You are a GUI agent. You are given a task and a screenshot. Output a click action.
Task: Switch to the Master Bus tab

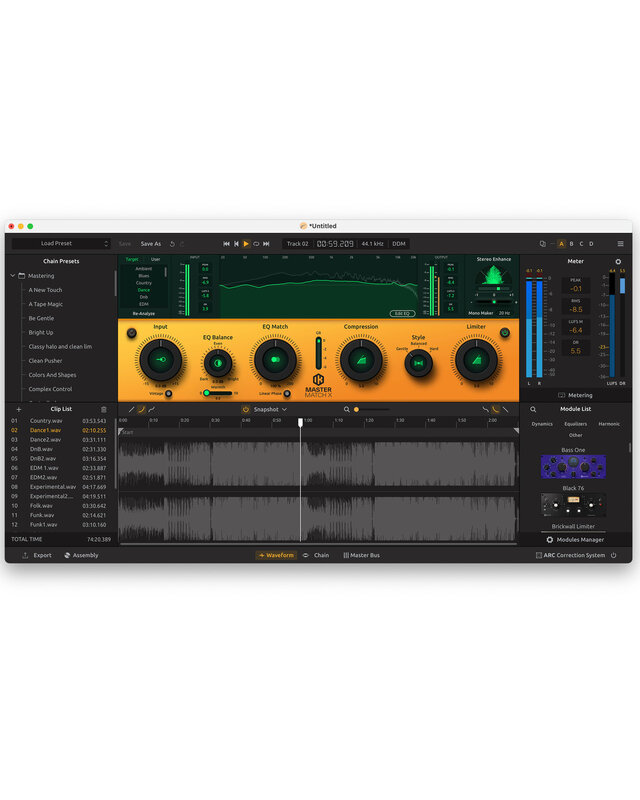pyautogui.click(x=361, y=555)
